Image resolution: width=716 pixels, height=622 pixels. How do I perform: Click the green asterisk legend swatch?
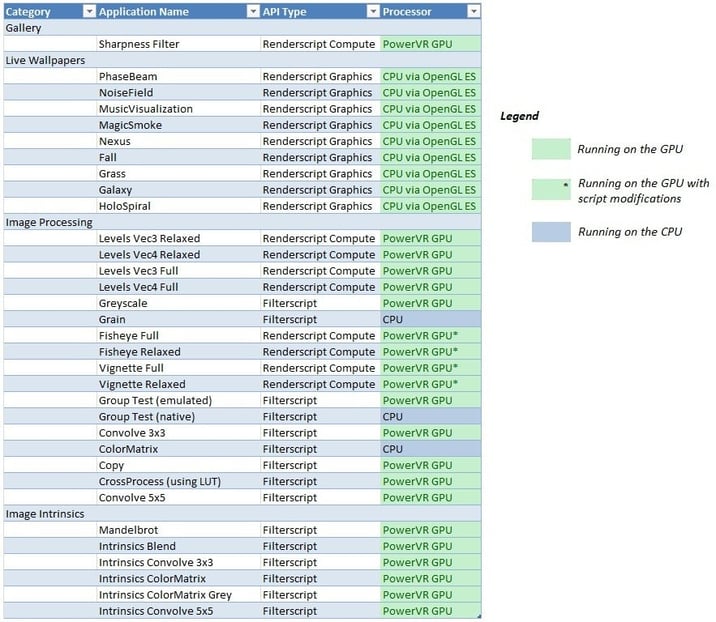(x=551, y=189)
